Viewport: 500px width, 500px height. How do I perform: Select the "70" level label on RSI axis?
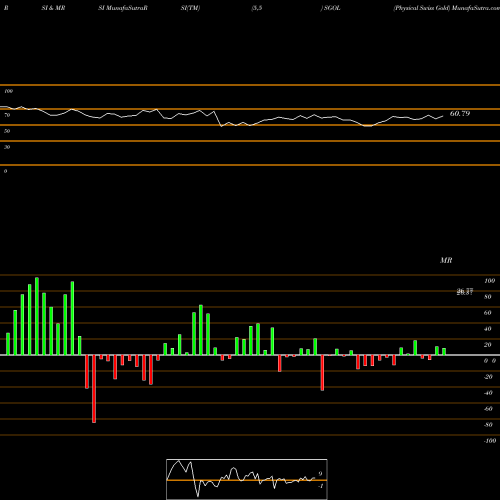[7, 115]
